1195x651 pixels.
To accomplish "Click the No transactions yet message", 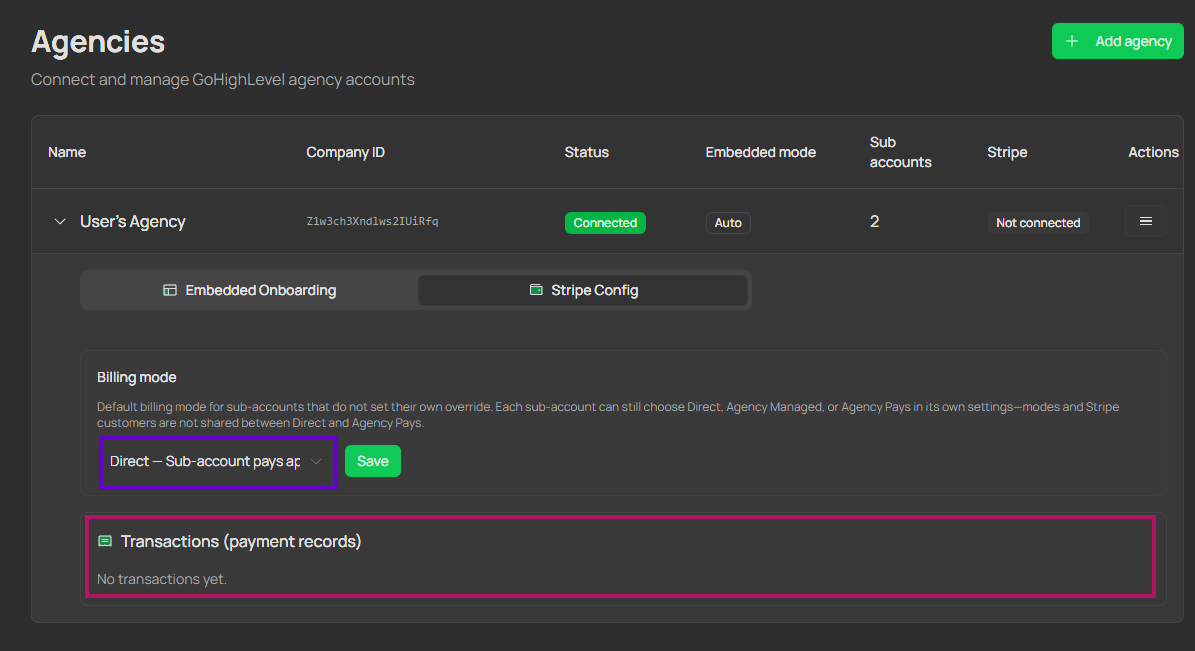I will 162,579.
